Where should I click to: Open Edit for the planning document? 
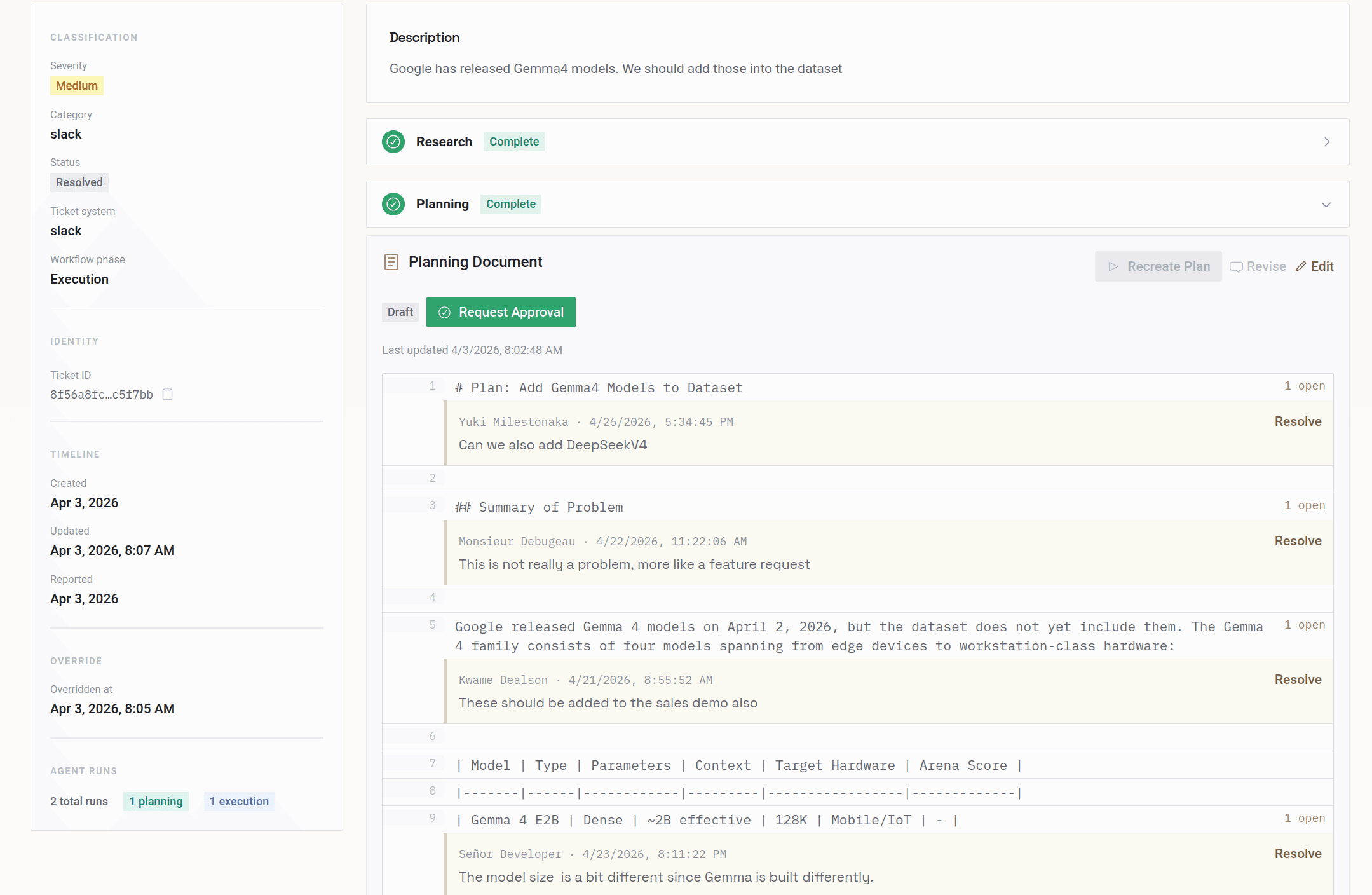1315,266
